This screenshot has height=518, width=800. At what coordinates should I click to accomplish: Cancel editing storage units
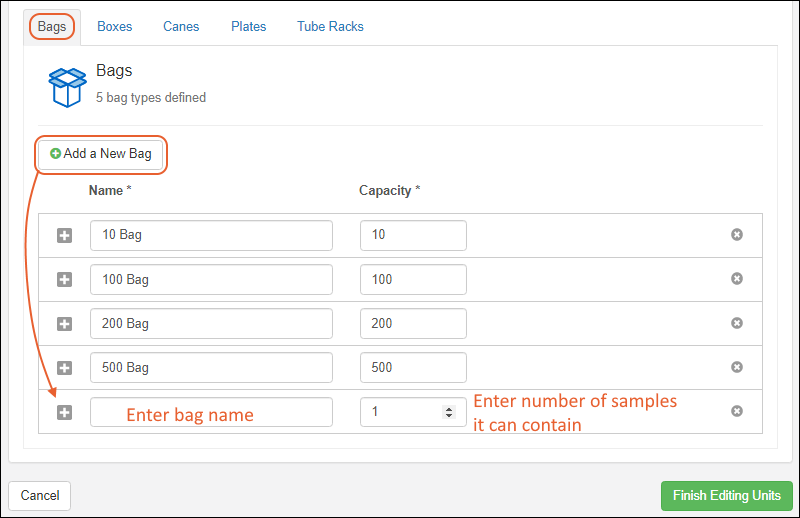click(40, 495)
